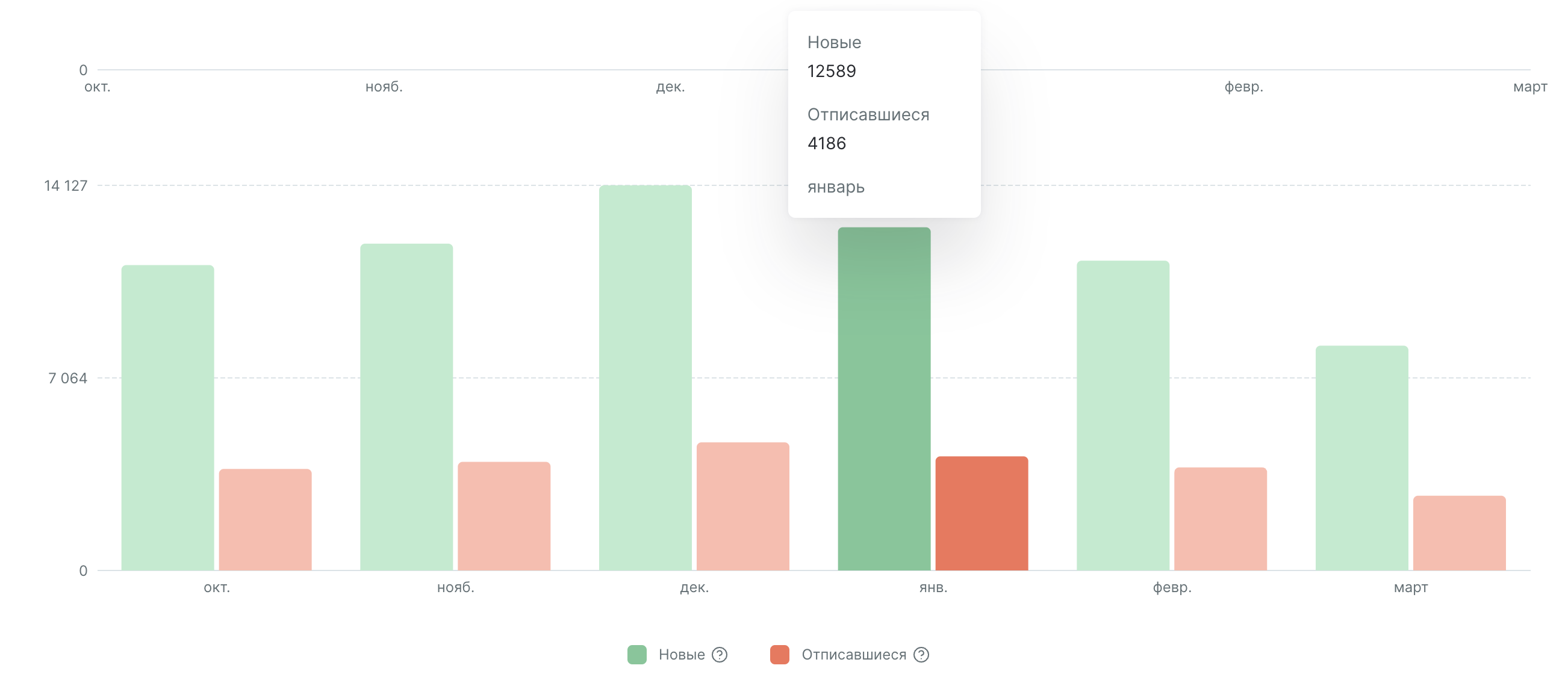The image size is (1568, 686).
Task: Click the y-axis value 7 064
Action: coord(67,379)
